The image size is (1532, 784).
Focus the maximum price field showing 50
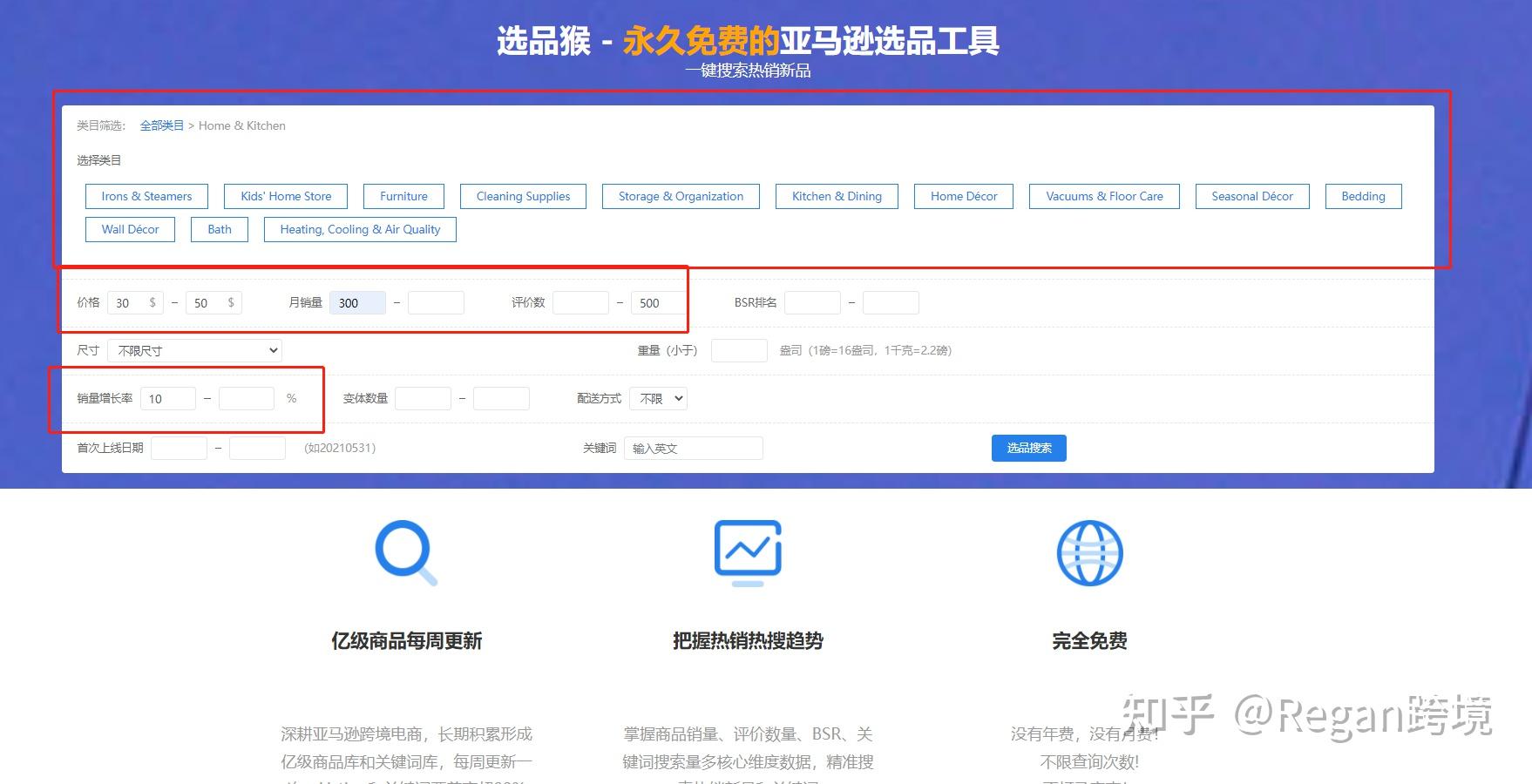214,302
